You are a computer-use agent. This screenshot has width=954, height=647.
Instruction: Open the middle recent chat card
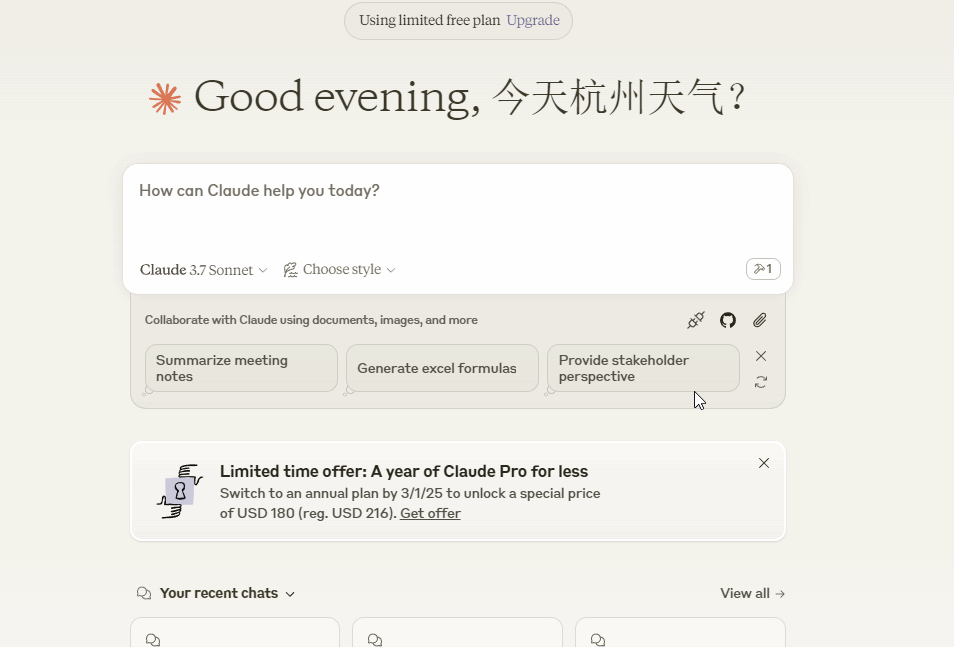pos(458,632)
